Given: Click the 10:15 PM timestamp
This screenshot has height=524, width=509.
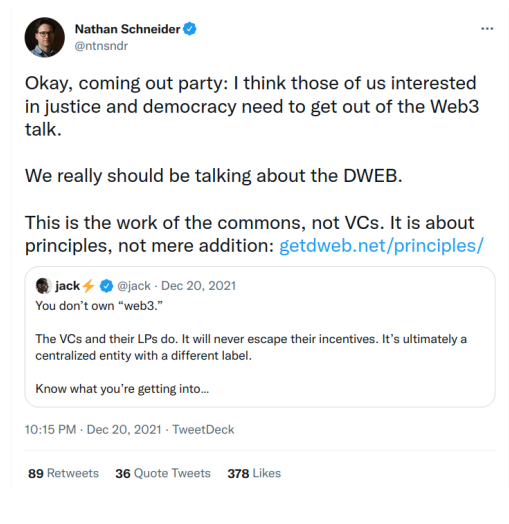Looking at the screenshot, I should [x=50, y=429].
